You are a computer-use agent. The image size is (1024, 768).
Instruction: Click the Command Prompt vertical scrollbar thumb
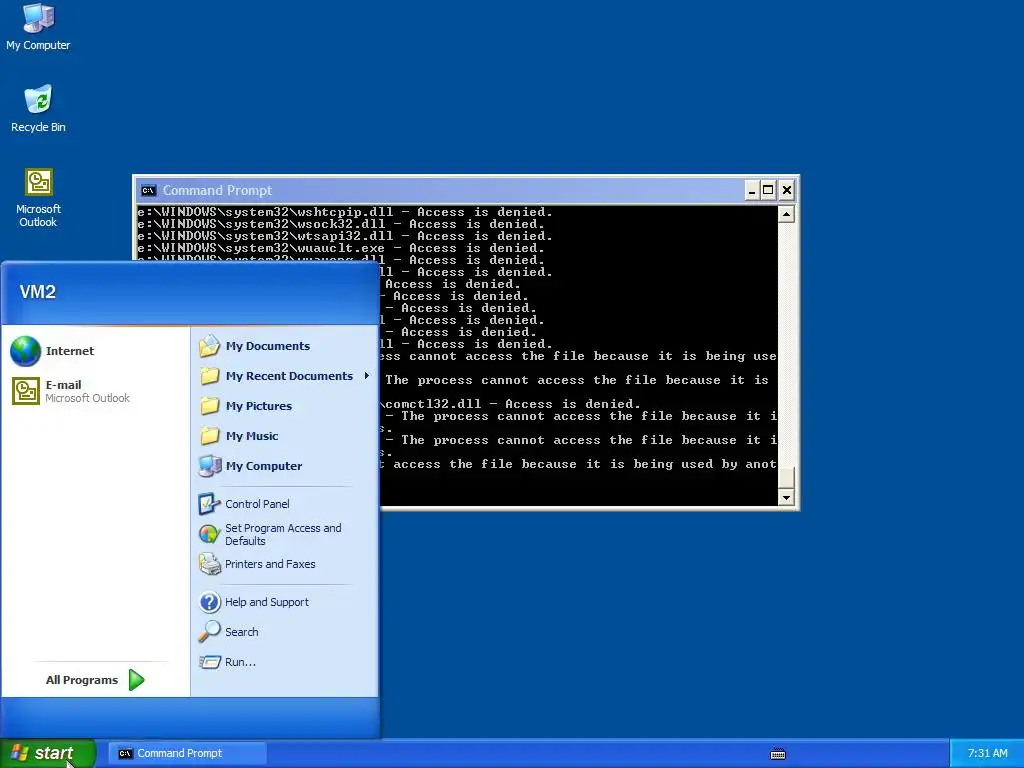pos(786,477)
